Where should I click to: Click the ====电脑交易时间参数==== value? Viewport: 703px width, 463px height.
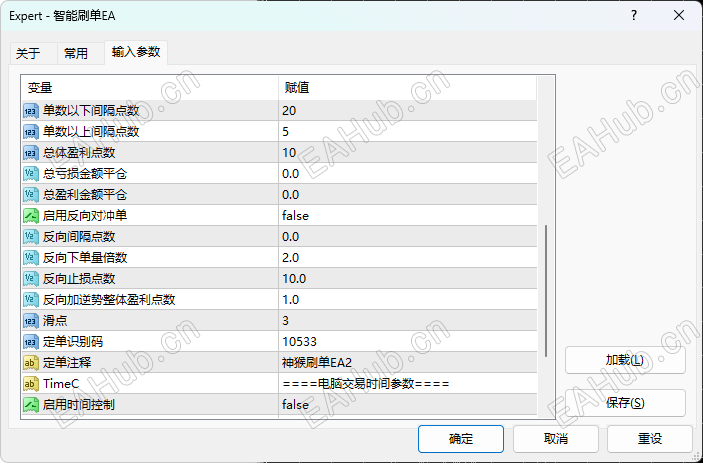click(408, 384)
